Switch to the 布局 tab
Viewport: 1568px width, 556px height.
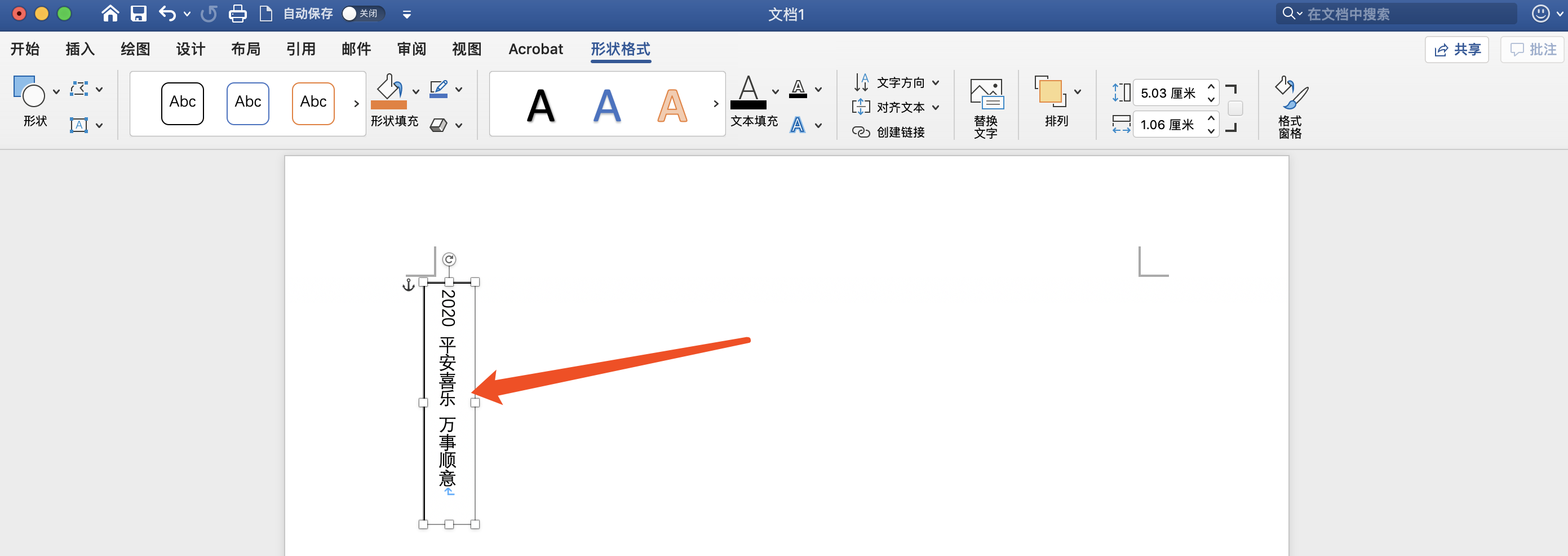246,48
